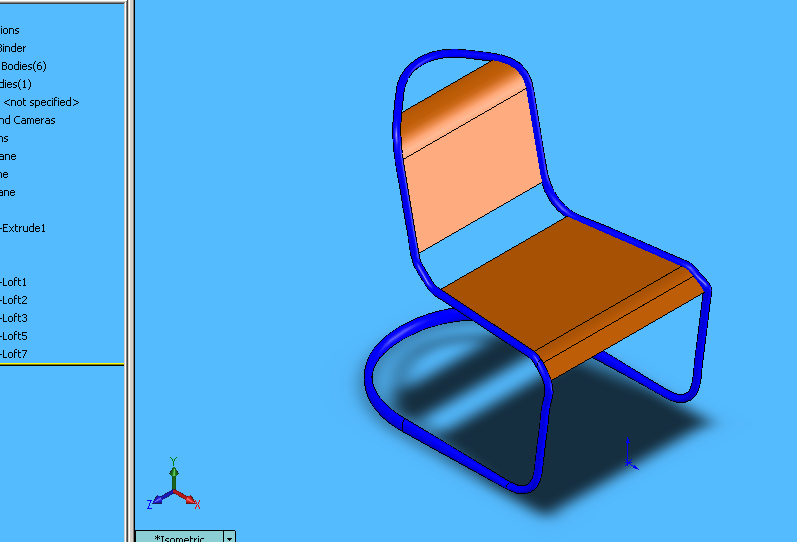The image size is (797, 542).
Task: Select the Surface-Loft1 feature row
Action: point(13,282)
